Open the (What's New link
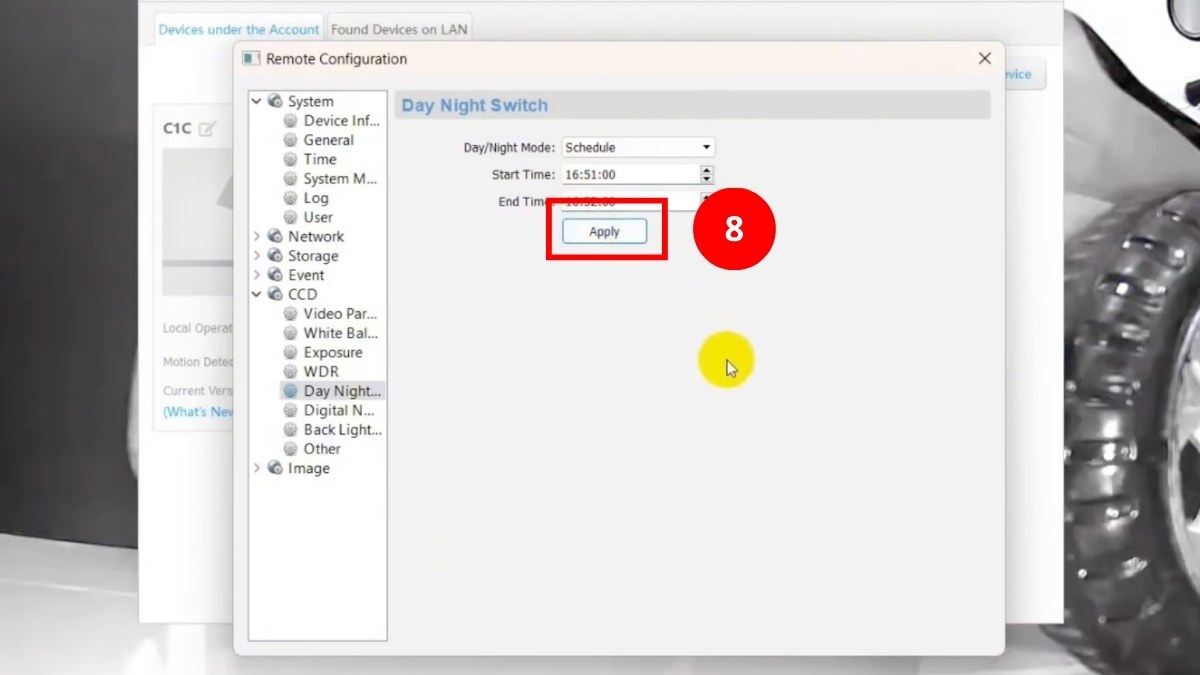Viewport: 1200px width, 675px height. click(x=198, y=412)
